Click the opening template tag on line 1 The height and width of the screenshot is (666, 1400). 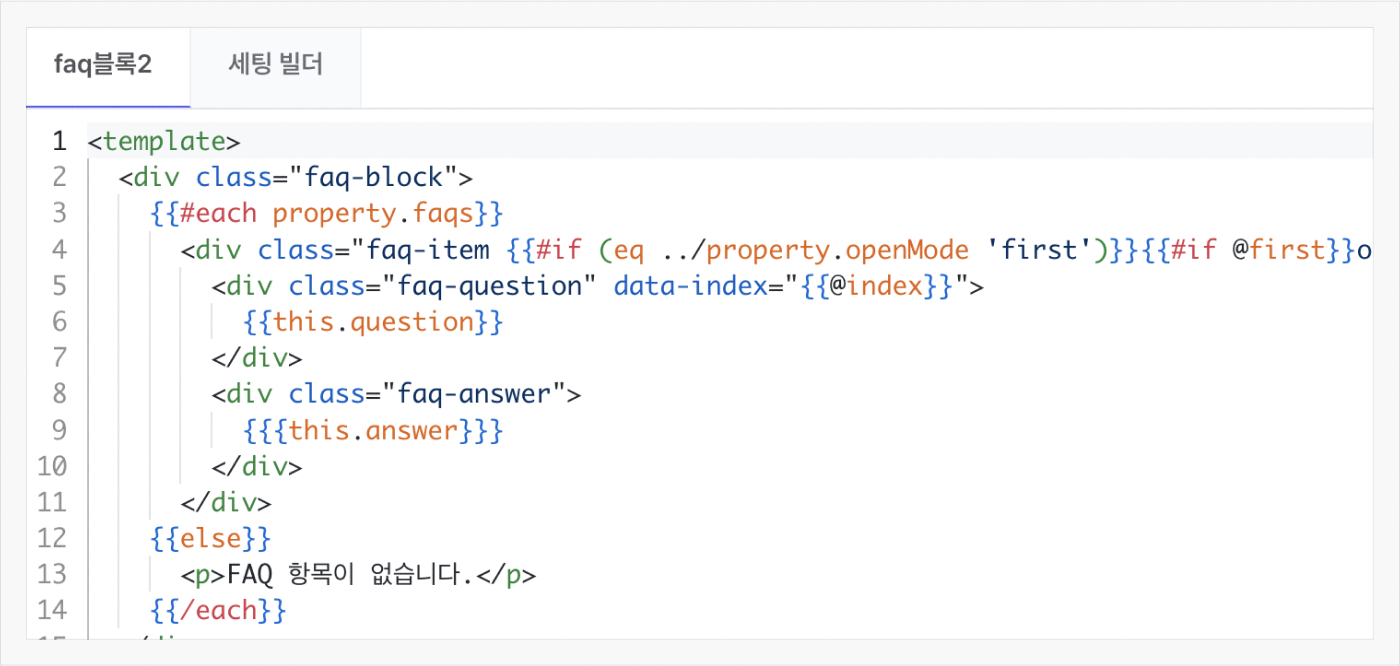tap(164, 141)
